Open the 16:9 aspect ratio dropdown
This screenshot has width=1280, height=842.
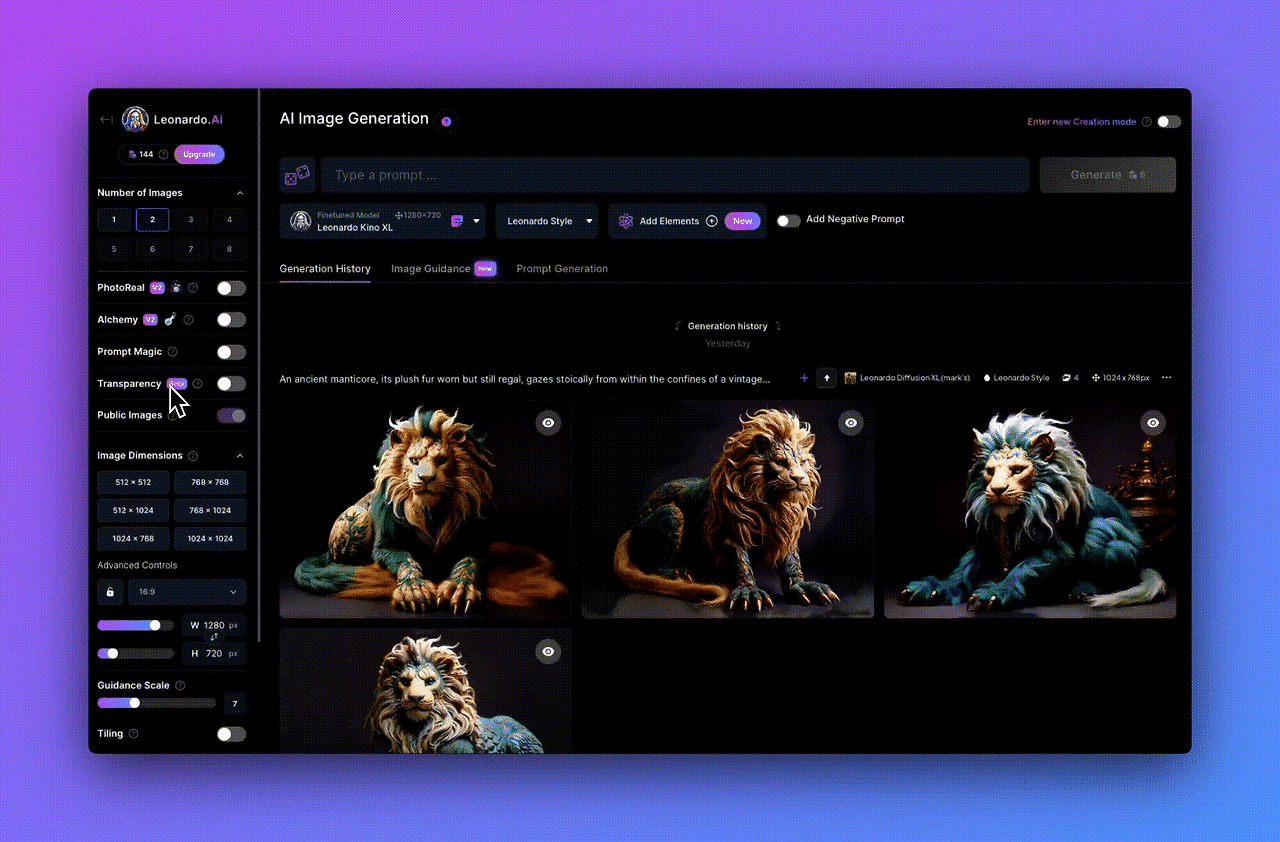pos(187,592)
